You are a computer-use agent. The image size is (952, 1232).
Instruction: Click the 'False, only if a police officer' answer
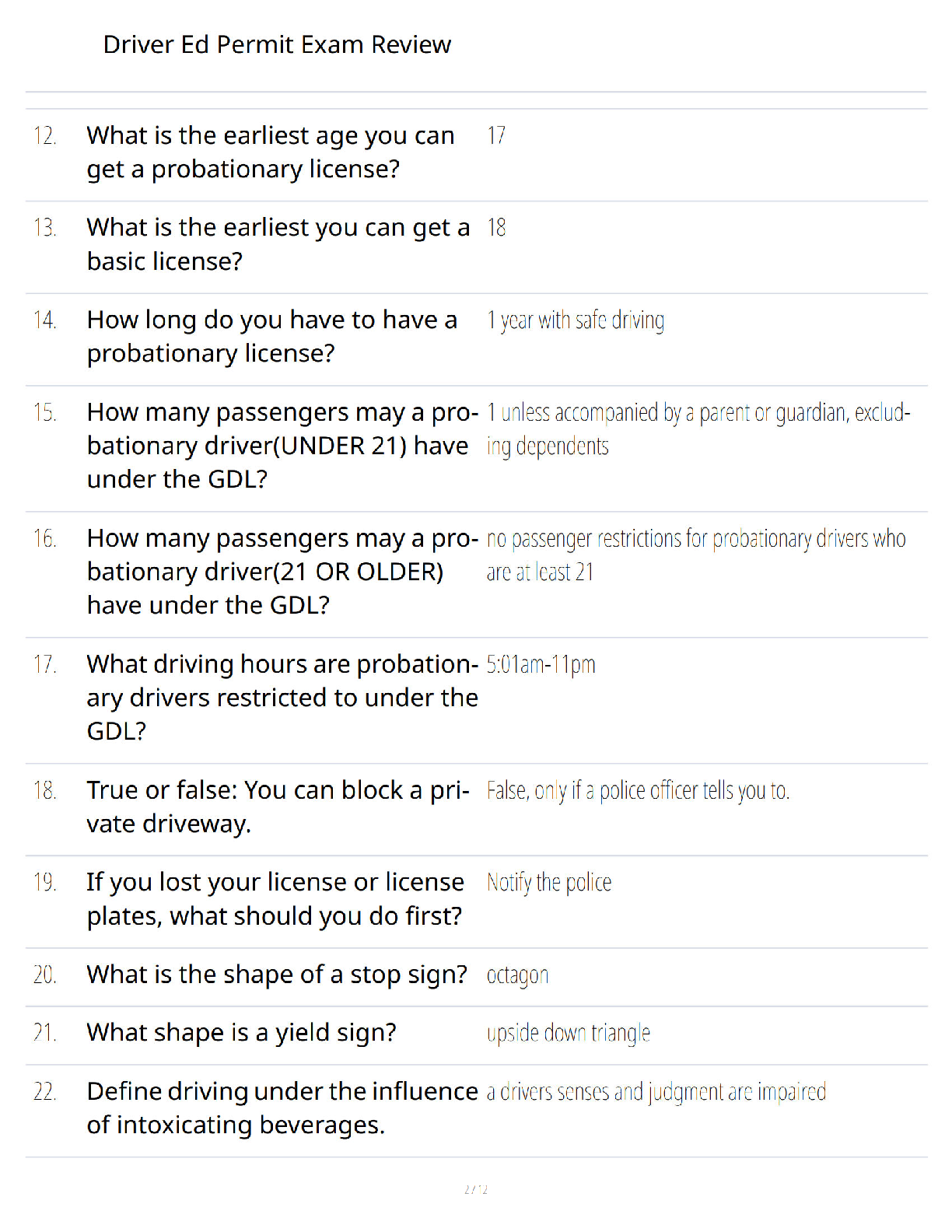[638, 791]
